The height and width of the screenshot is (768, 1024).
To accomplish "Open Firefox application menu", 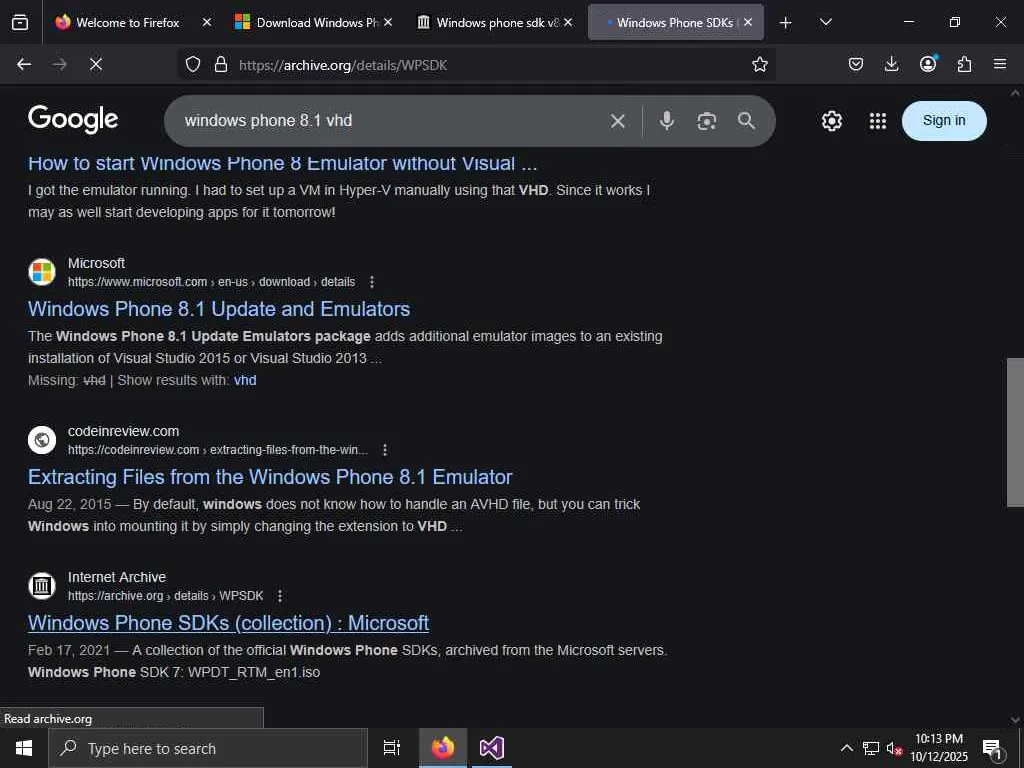I will [x=1000, y=64].
